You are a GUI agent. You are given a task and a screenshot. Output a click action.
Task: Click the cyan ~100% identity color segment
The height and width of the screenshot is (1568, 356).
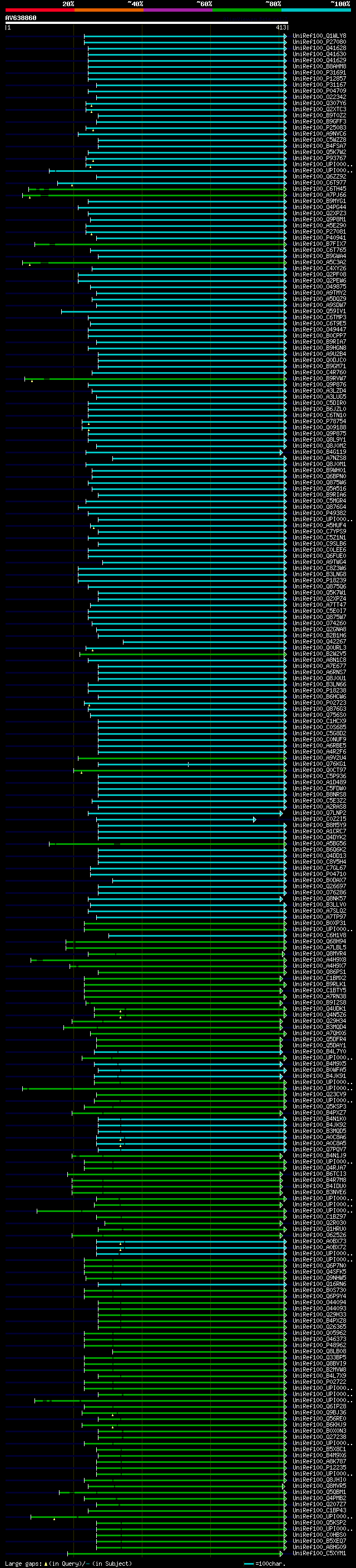[315, 10]
